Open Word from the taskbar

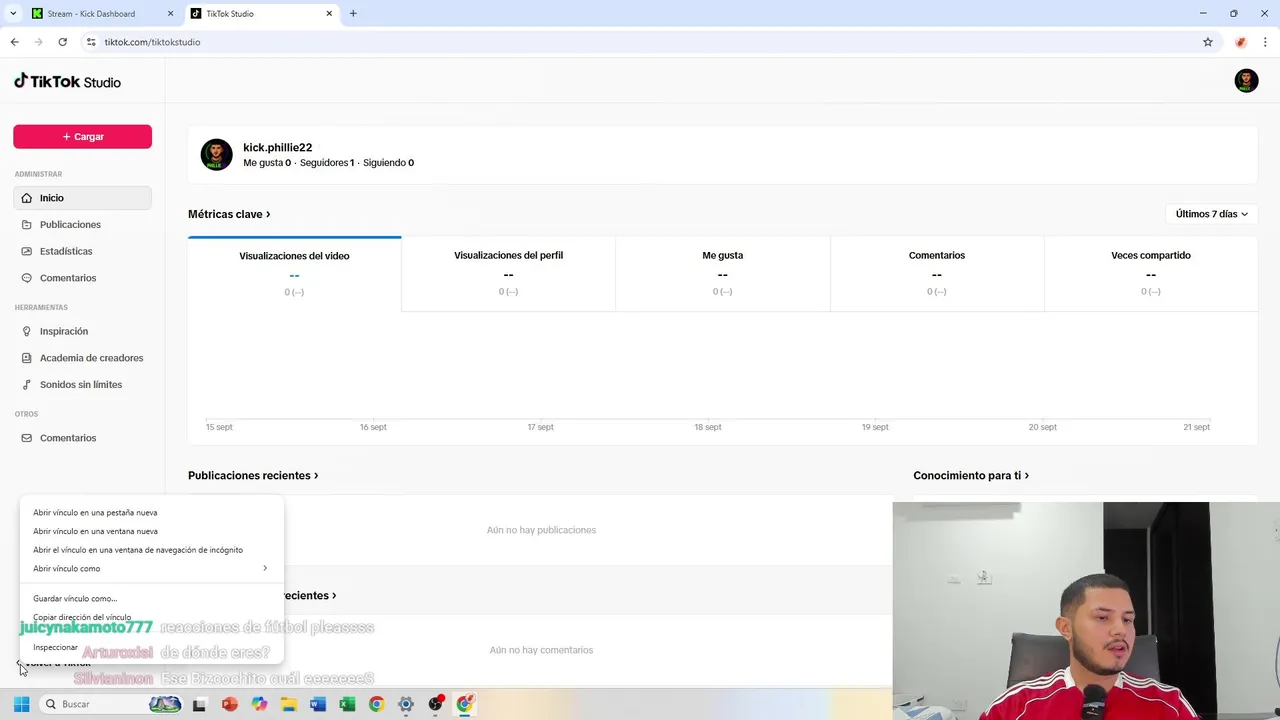(318, 704)
